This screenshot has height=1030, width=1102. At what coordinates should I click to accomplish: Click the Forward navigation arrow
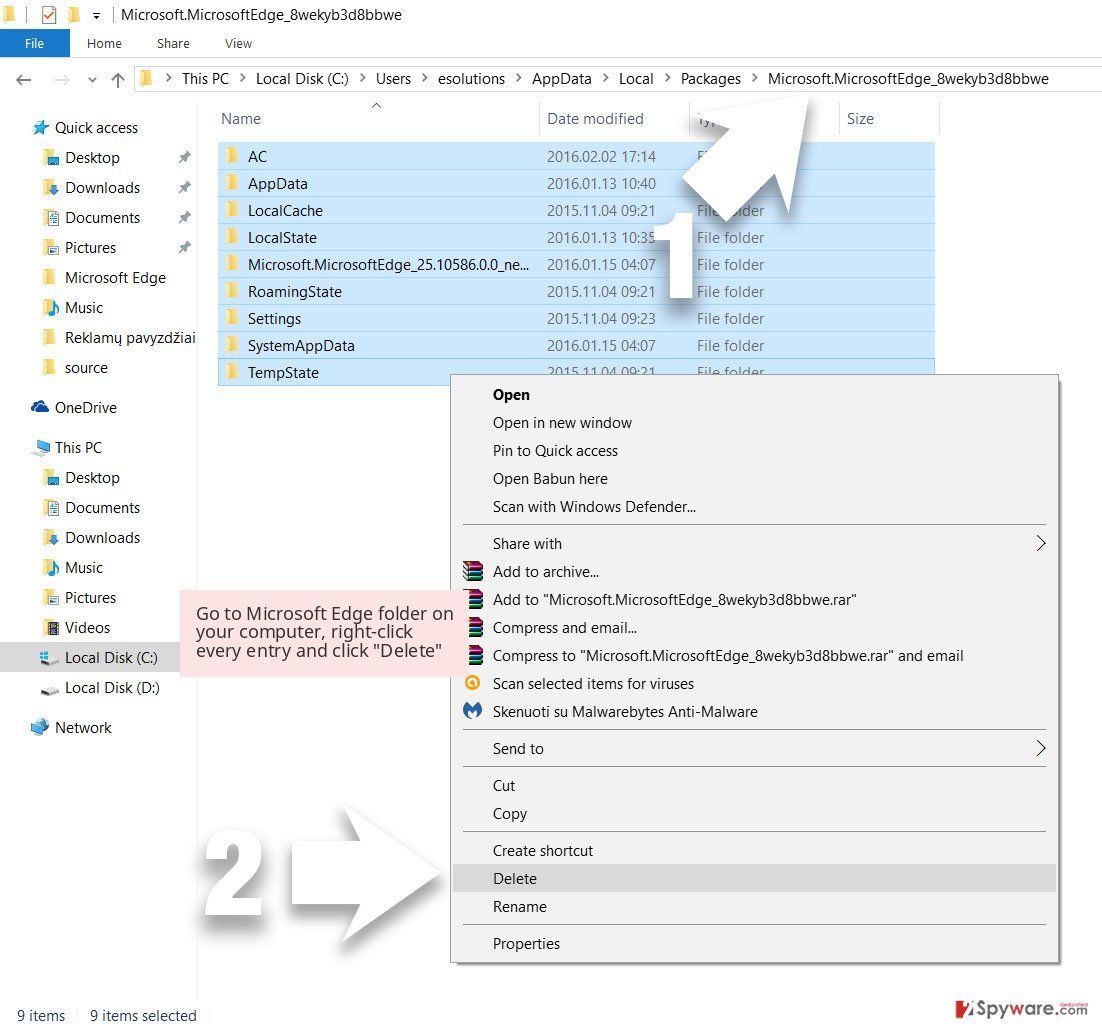(62, 79)
